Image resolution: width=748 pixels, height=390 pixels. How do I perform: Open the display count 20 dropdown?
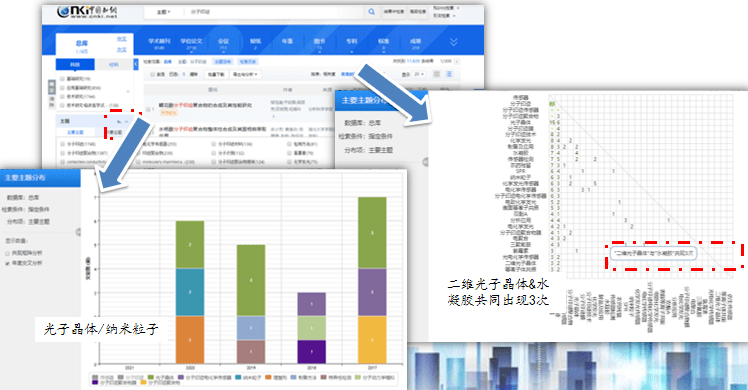click(x=419, y=74)
